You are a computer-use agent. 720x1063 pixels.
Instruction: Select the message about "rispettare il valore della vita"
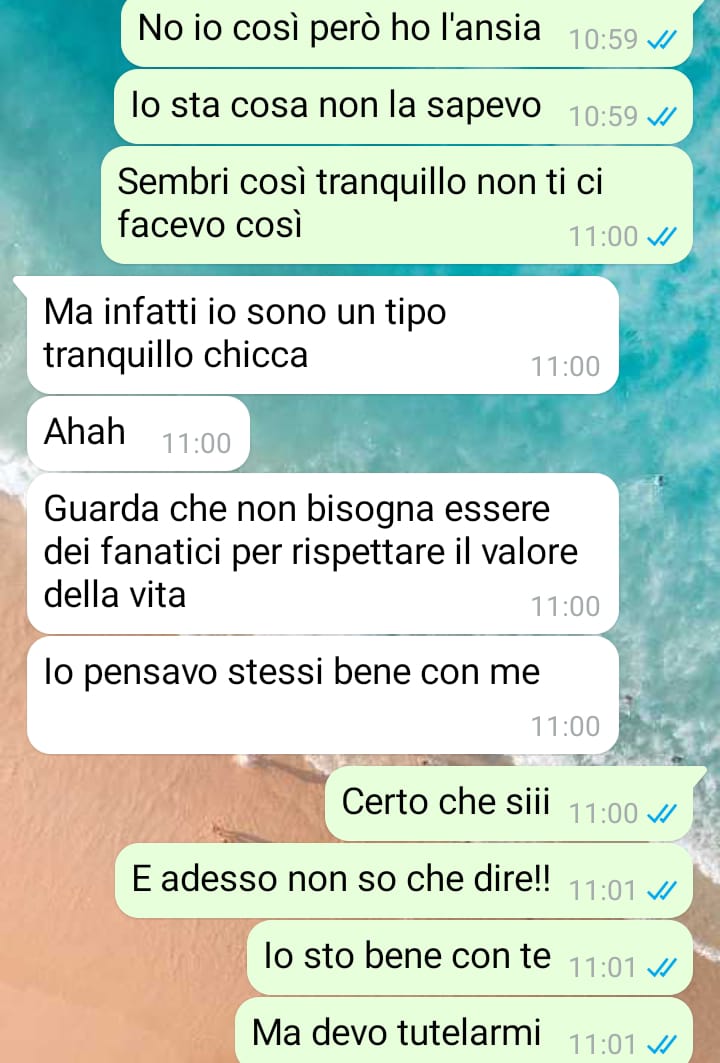(x=323, y=553)
